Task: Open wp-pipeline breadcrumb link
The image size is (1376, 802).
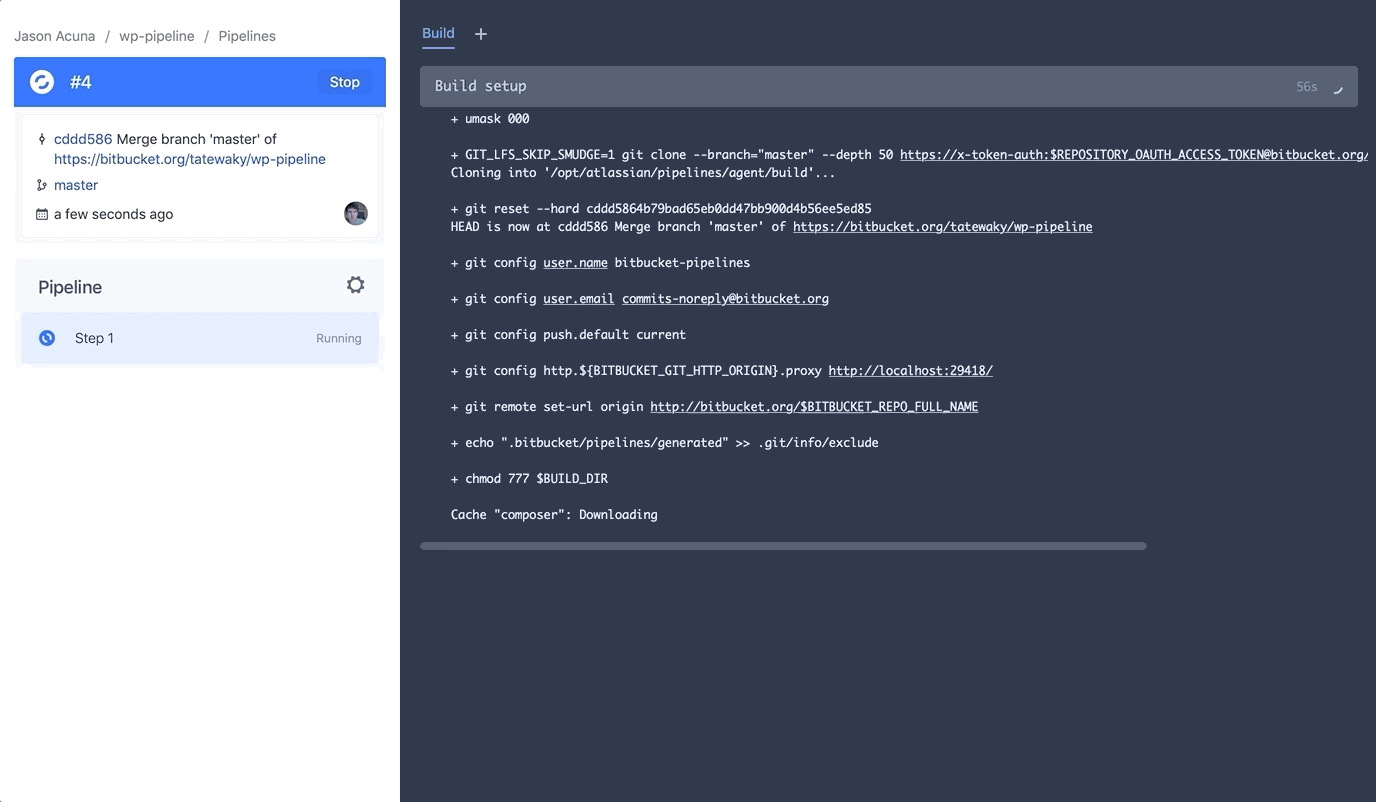Action: pos(157,36)
